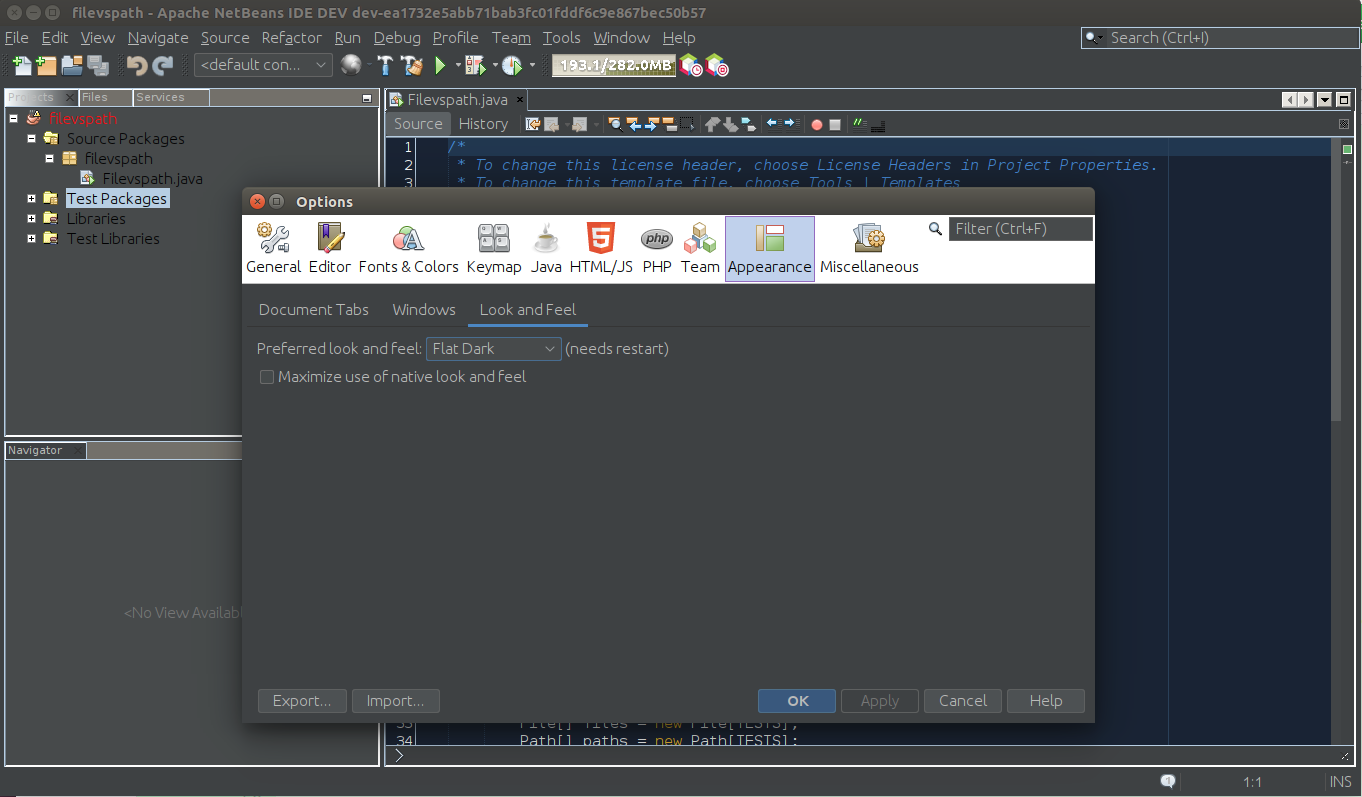This screenshot has width=1362, height=797.
Task: Click the Undo arrow in main toolbar
Action: (x=137, y=66)
